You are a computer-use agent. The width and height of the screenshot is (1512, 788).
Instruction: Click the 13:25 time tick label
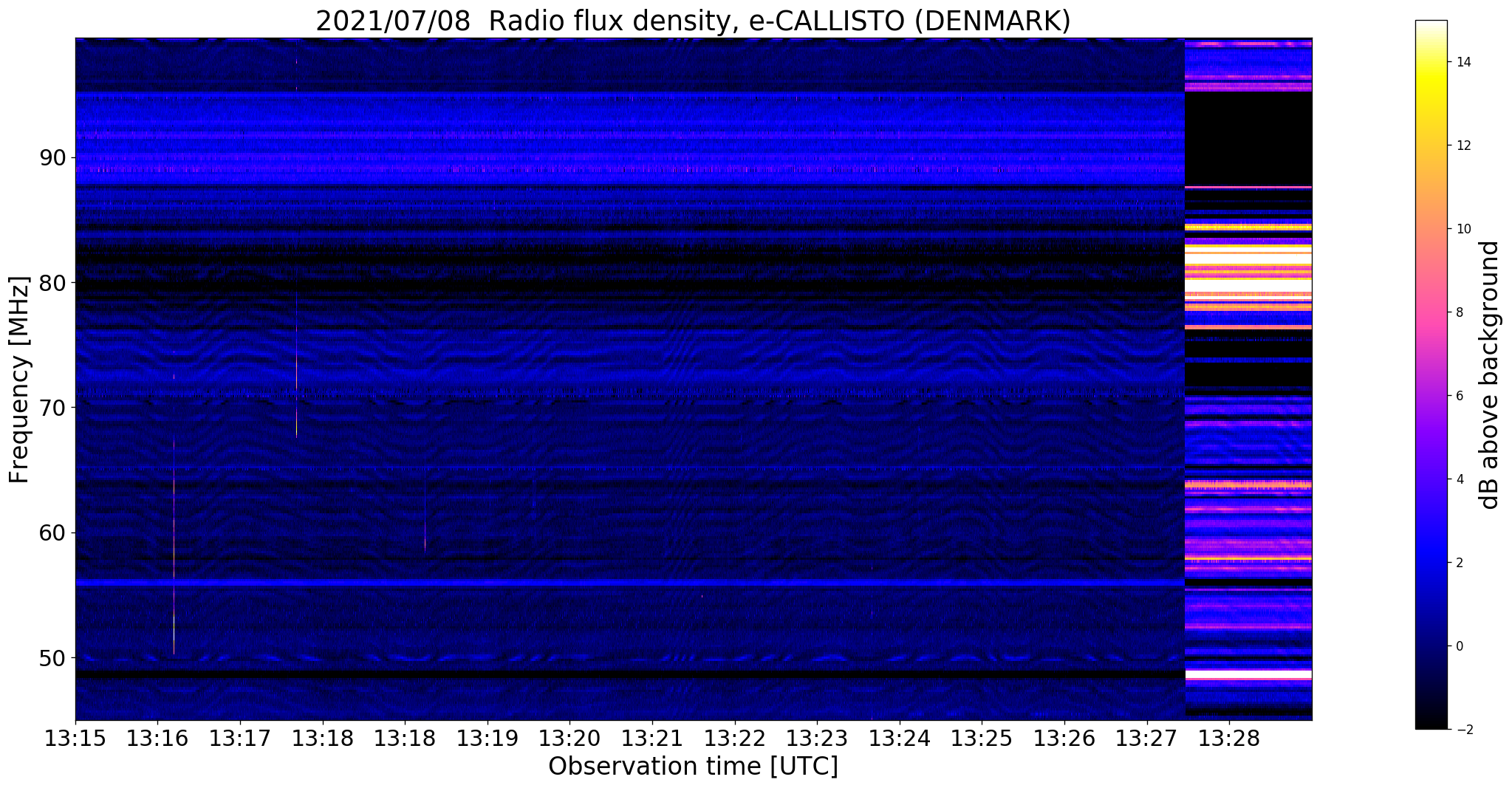(x=982, y=738)
